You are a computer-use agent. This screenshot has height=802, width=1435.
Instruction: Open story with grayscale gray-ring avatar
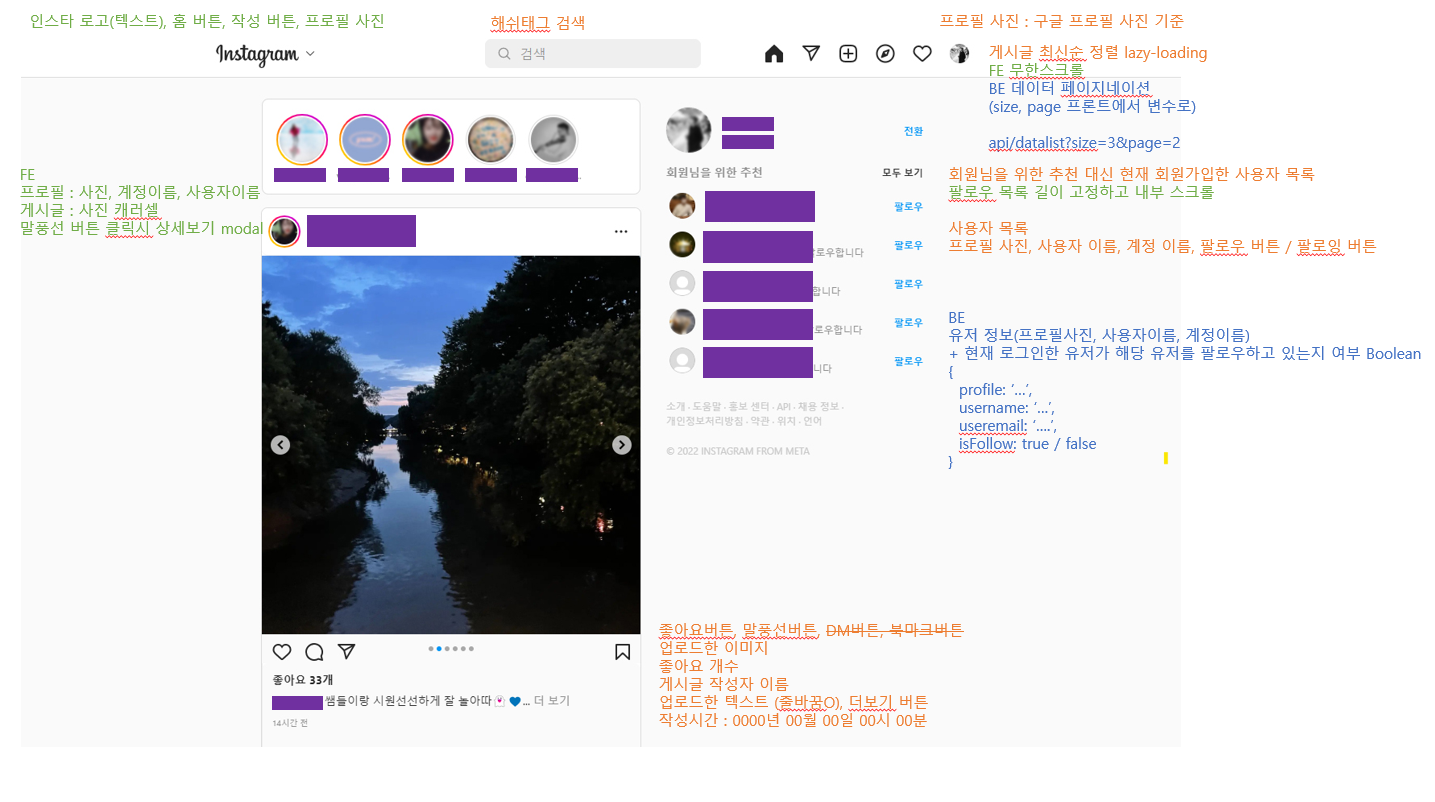[553, 140]
